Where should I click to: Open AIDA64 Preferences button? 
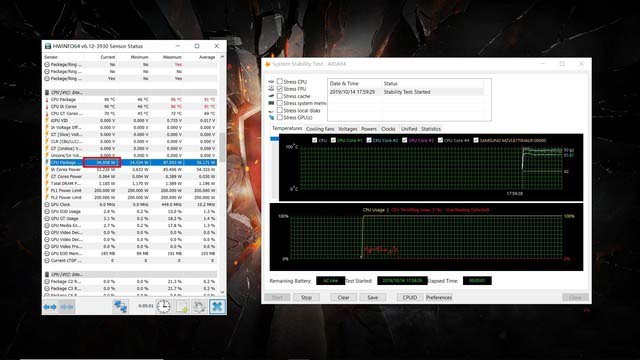pyautogui.click(x=439, y=298)
